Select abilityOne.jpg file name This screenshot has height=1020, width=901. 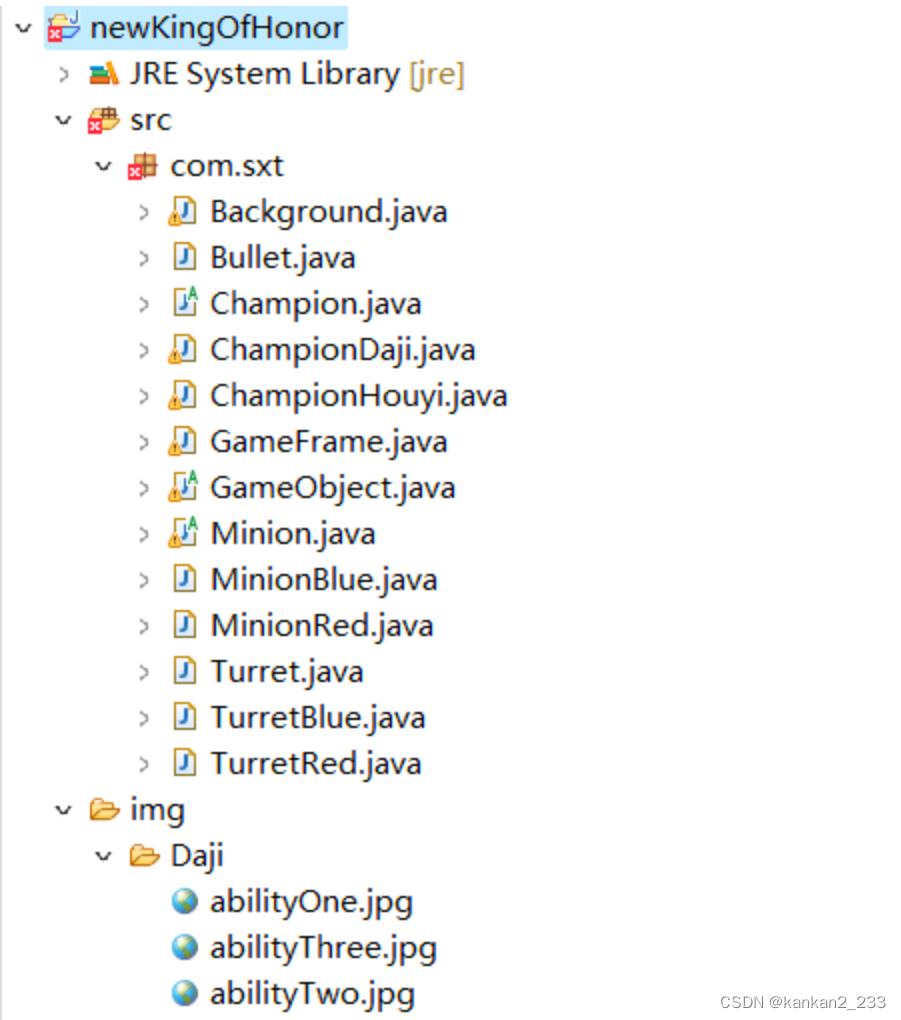311,903
